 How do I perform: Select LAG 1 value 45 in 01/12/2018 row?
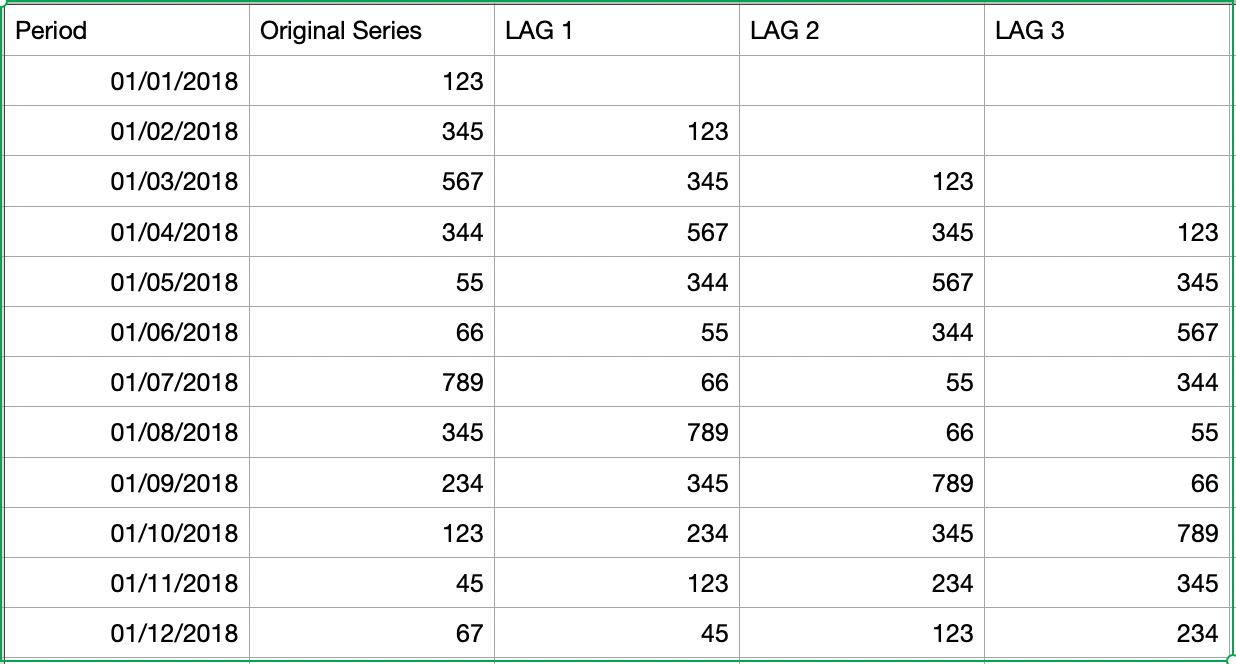coord(616,633)
